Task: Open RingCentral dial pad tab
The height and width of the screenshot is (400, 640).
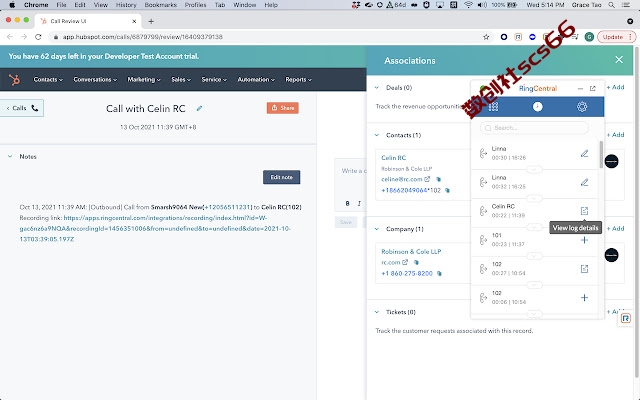Action: click(x=493, y=107)
